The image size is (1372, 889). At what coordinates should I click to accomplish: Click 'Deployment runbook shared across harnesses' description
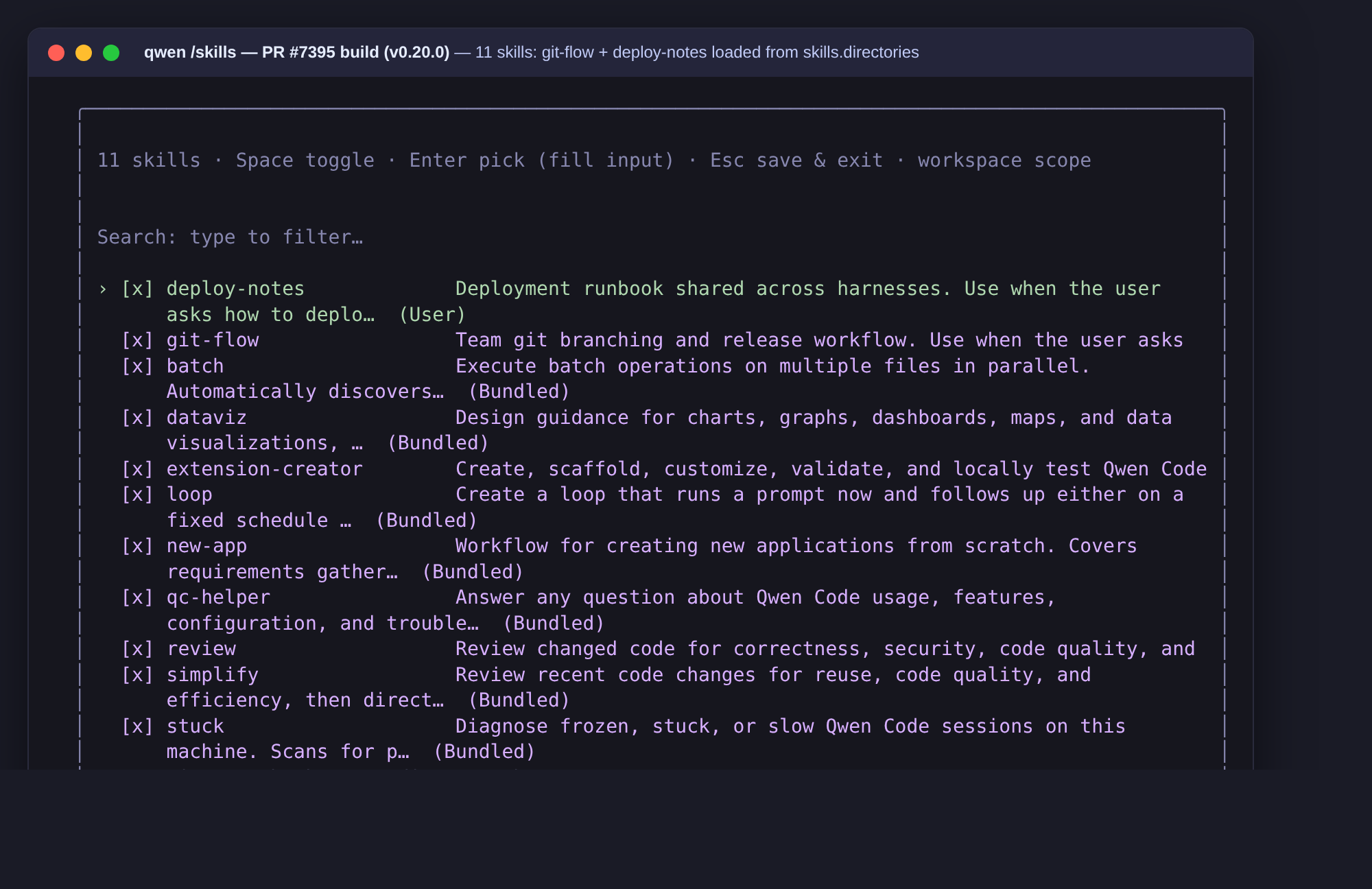tap(704, 289)
